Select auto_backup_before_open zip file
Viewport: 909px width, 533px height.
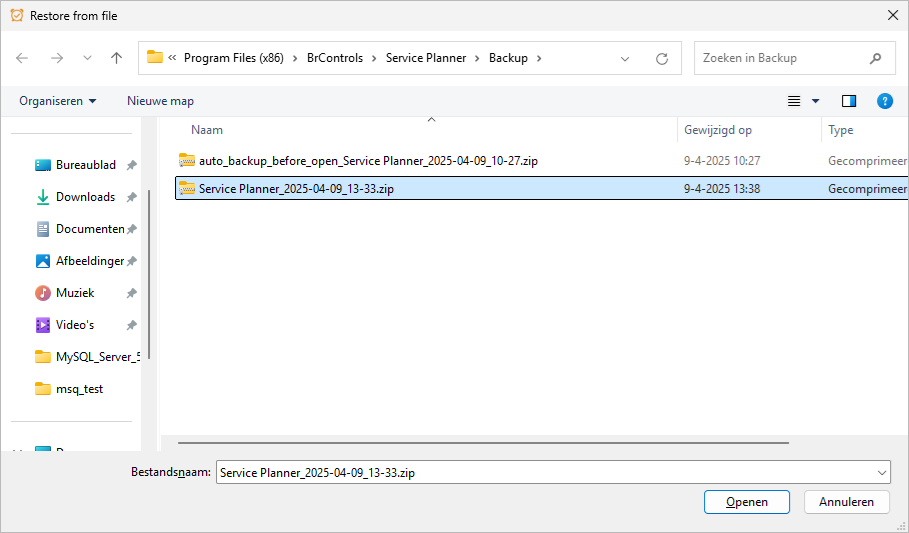tap(368, 161)
